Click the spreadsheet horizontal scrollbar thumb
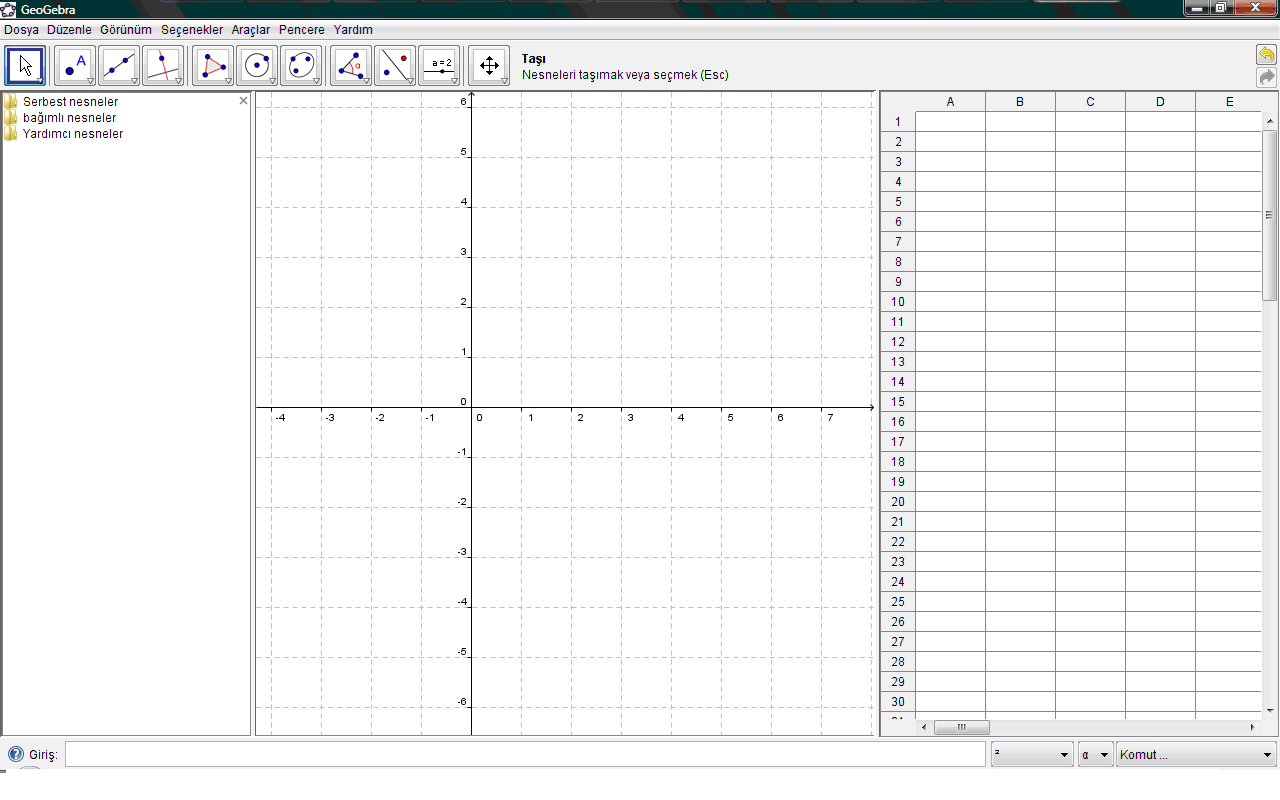The height and width of the screenshot is (800, 1280). (x=961, y=727)
